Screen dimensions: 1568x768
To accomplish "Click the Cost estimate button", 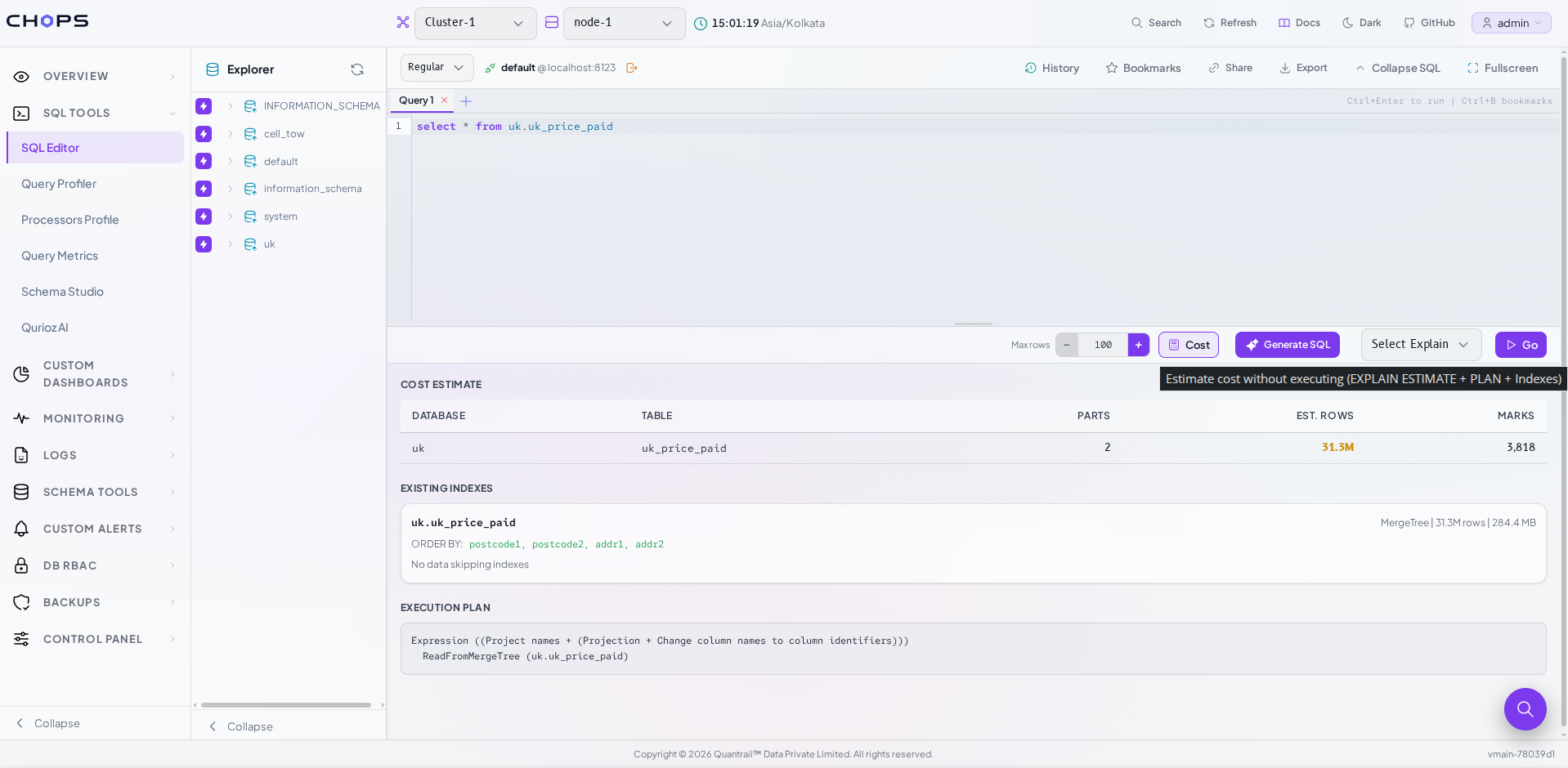I will (x=1189, y=345).
